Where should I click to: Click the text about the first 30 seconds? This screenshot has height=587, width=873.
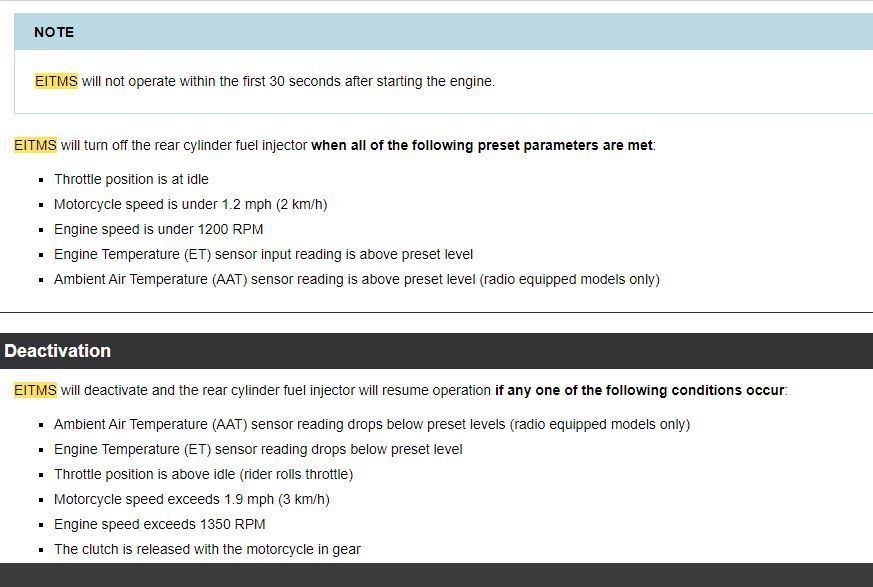coord(288,81)
